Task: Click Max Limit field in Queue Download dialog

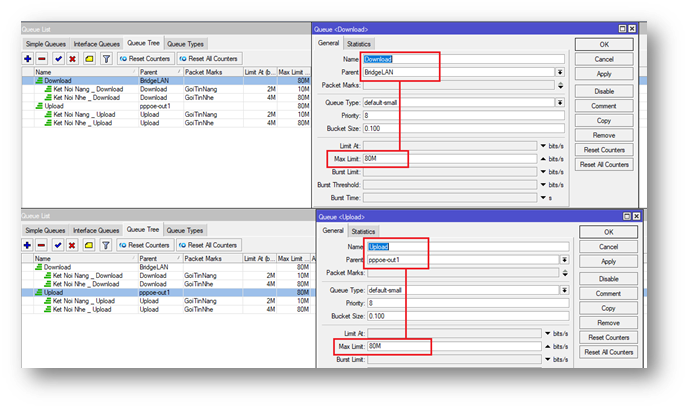Action: tap(450, 159)
